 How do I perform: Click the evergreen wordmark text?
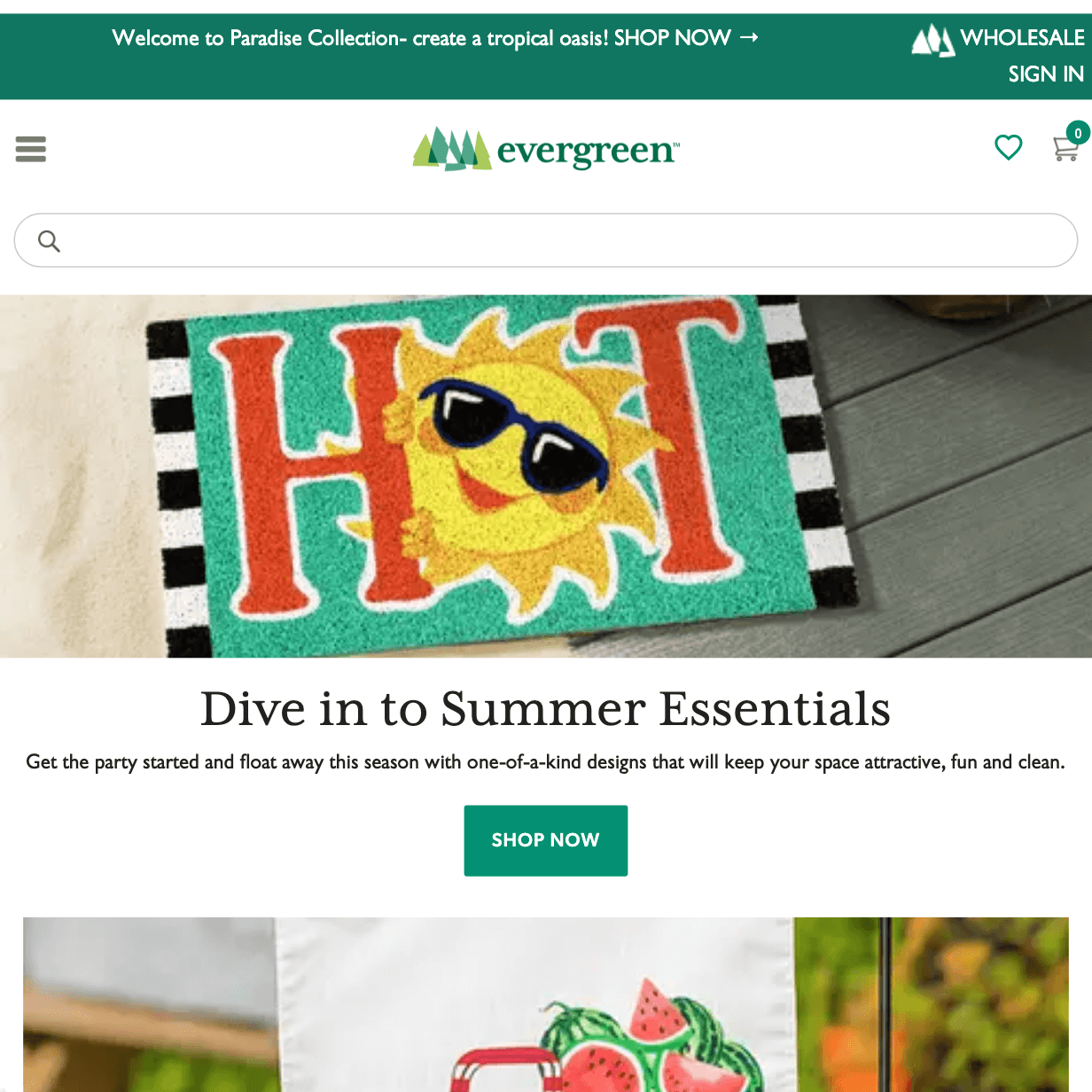tap(588, 152)
